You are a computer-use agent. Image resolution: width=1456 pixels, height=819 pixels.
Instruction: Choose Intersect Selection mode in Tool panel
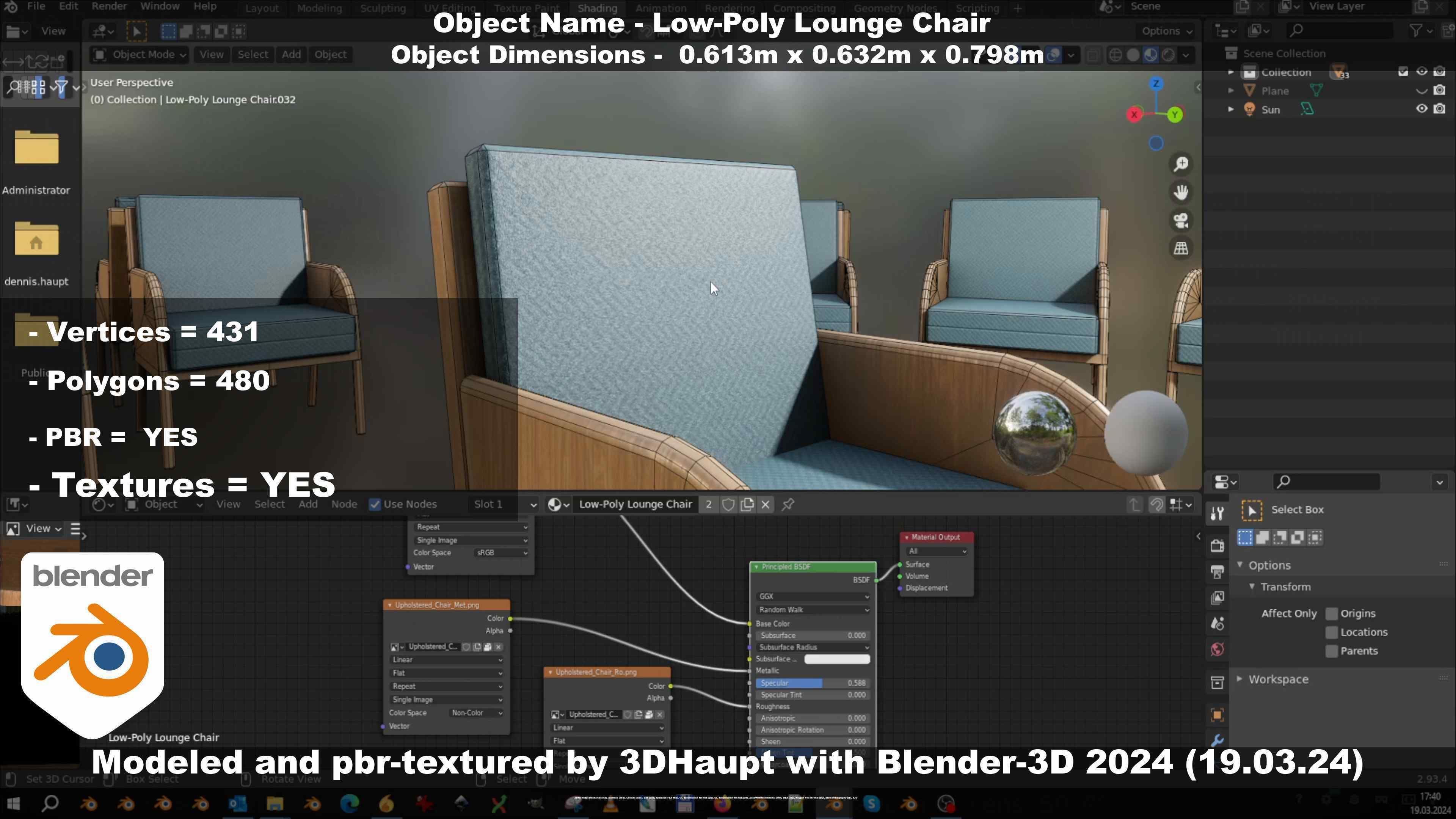1315,538
